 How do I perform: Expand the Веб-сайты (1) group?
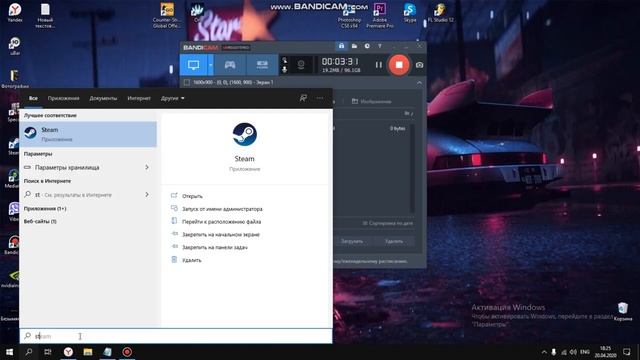pos(40,221)
